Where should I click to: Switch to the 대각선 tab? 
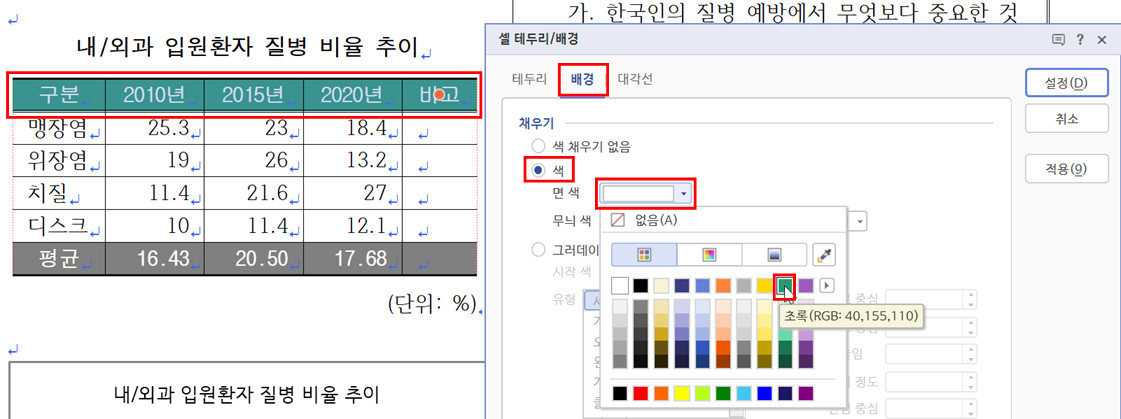coord(634,79)
